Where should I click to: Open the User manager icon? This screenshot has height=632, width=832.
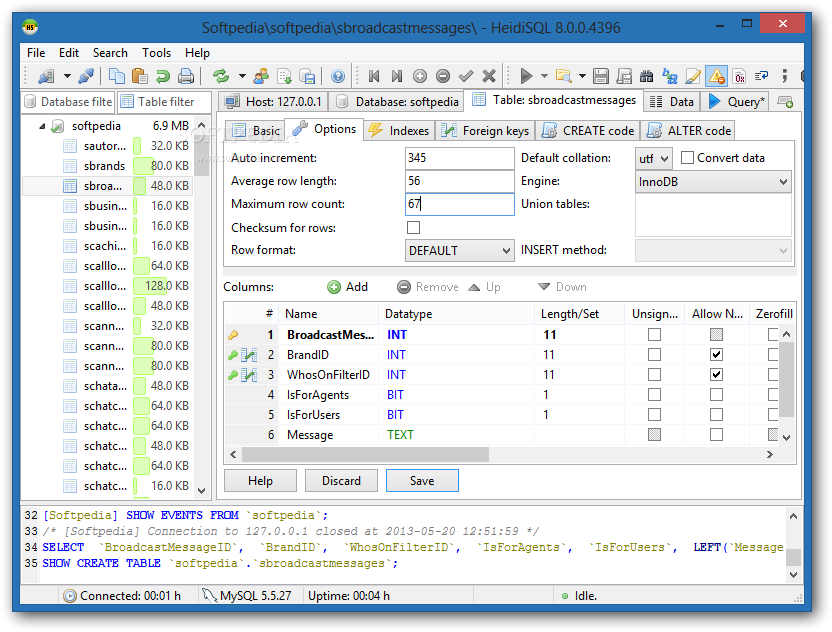(x=261, y=76)
